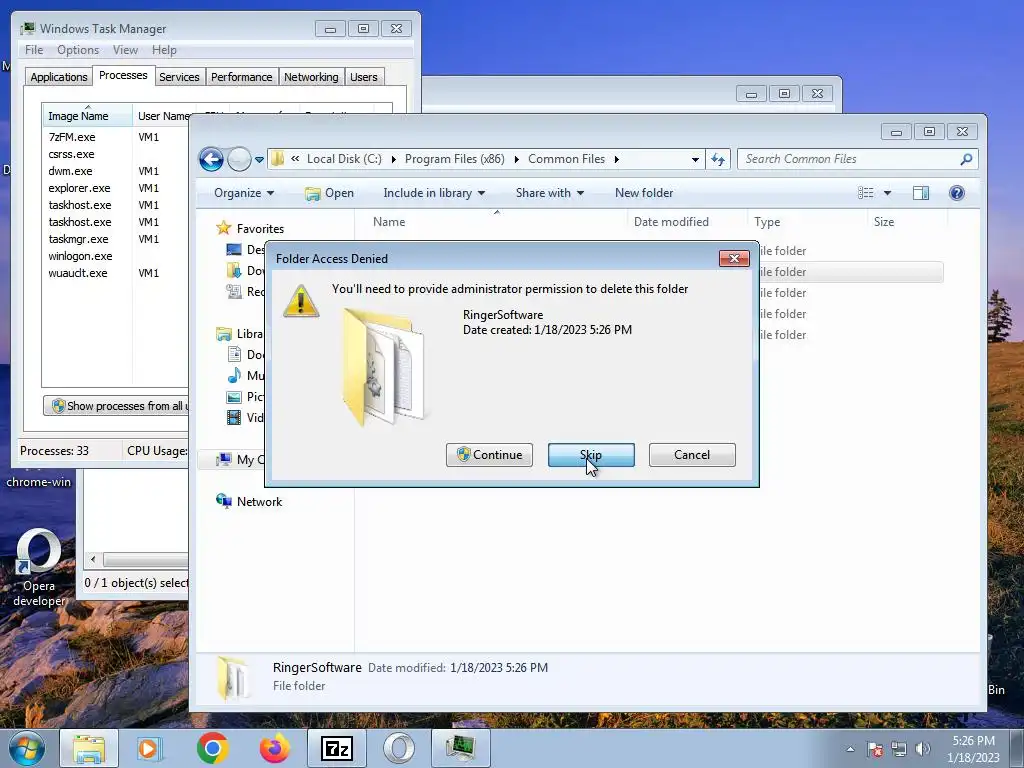This screenshot has height=768, width=1024.
Task: Sort processes by Image Name column
Action: (x=88, y=116)
